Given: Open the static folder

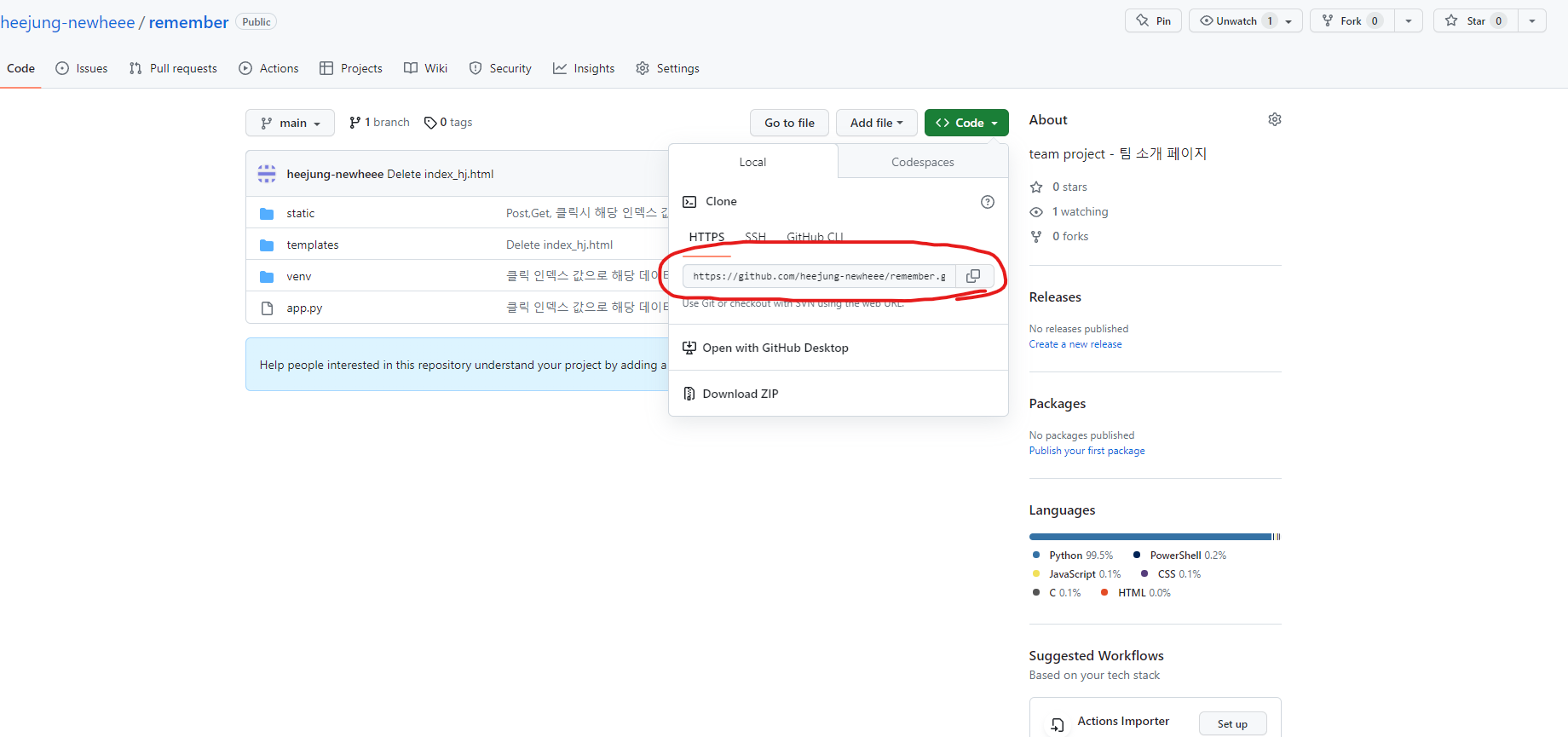Looking at the screenshot, I should pyautogui.click(x=301, y=213).
